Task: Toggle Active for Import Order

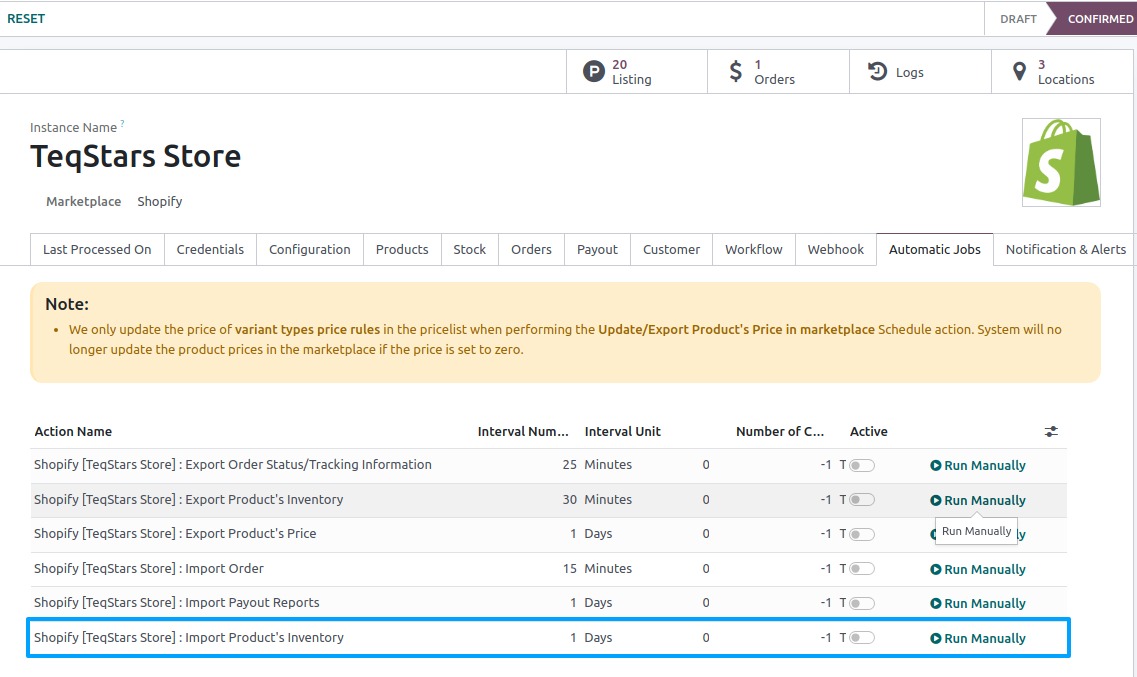Action: coord(862,569)
